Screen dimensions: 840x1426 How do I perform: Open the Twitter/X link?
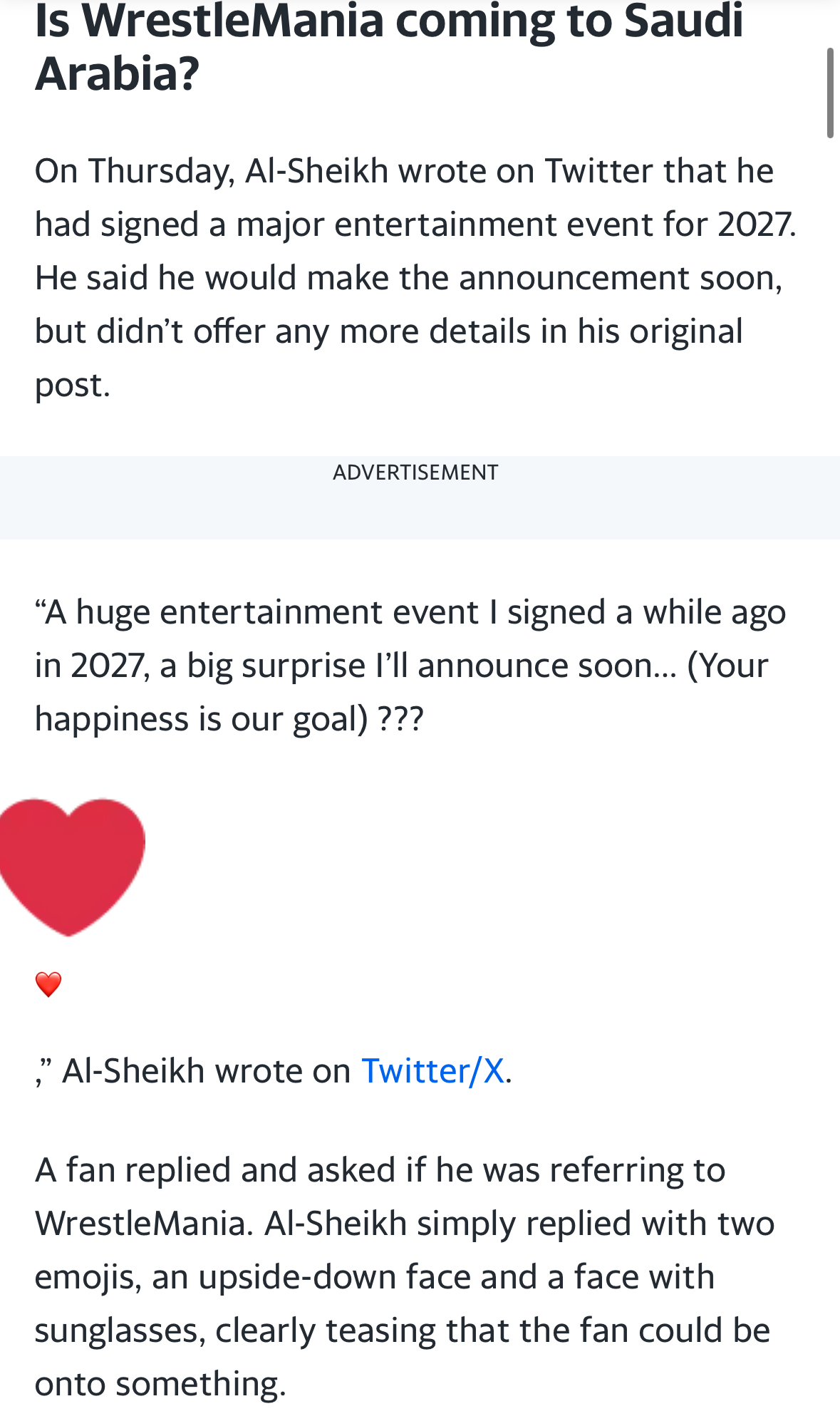pos(433,1071)
